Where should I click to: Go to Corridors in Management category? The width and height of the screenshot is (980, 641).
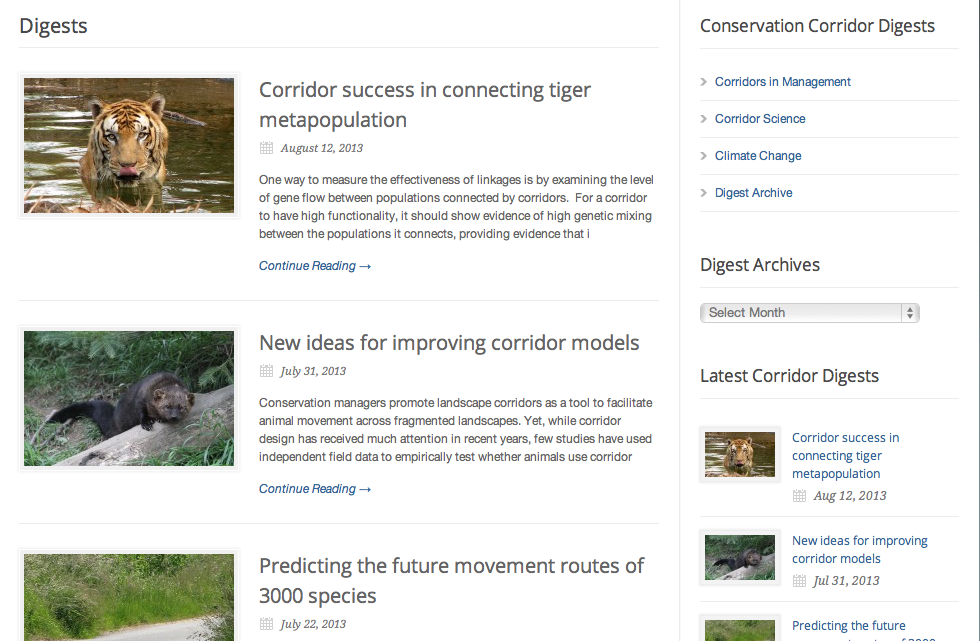tap(782, 82)
